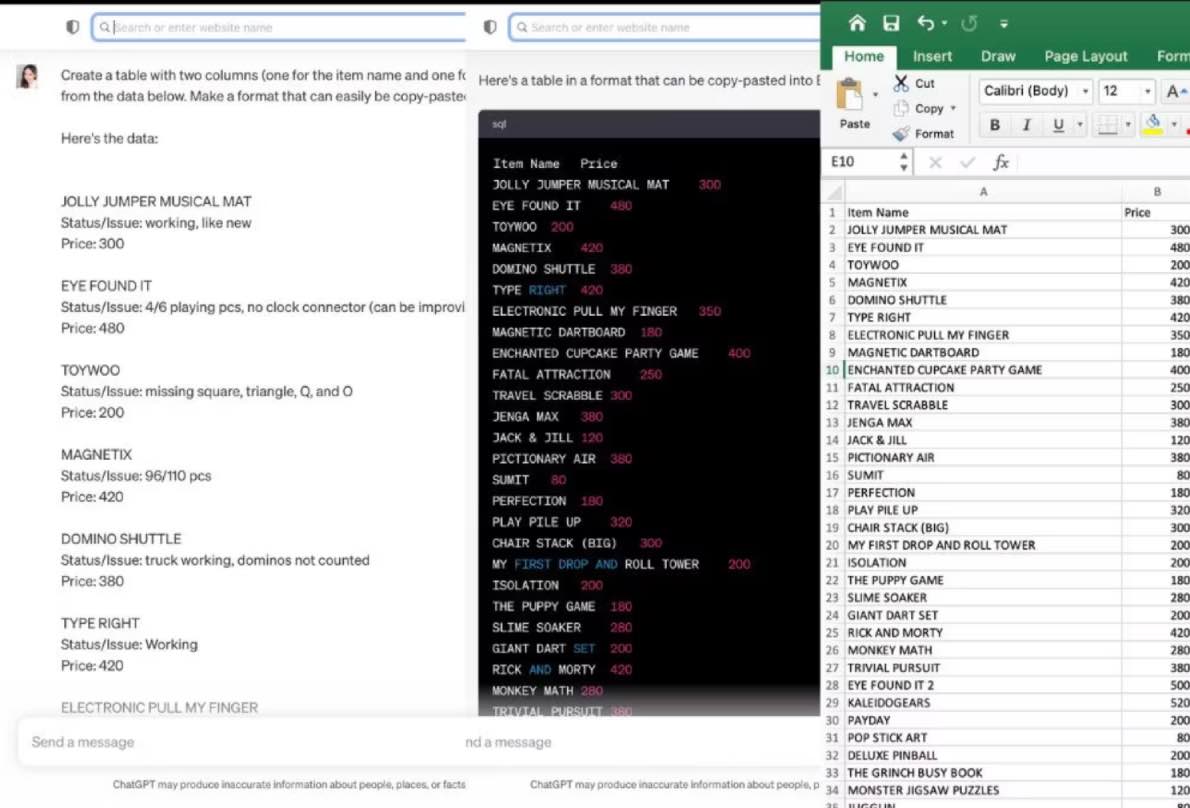Select all cells with the corner triangle

pyautogui.click(x=834, y=192)
